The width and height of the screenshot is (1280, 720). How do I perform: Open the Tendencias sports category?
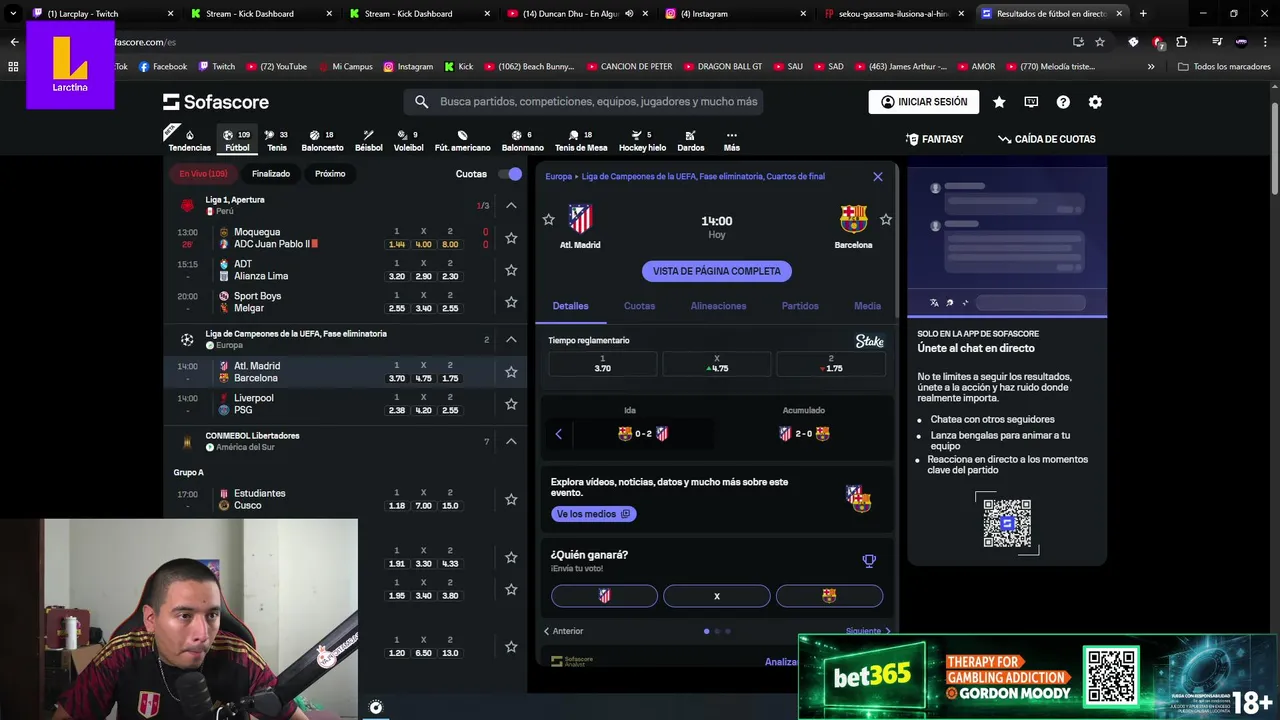point(189,140)
